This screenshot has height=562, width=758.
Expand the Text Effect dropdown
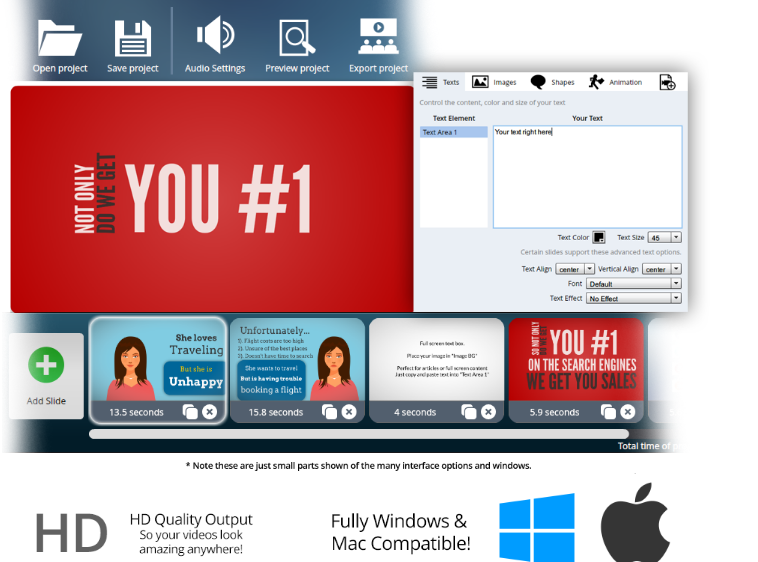click(676, 298)
